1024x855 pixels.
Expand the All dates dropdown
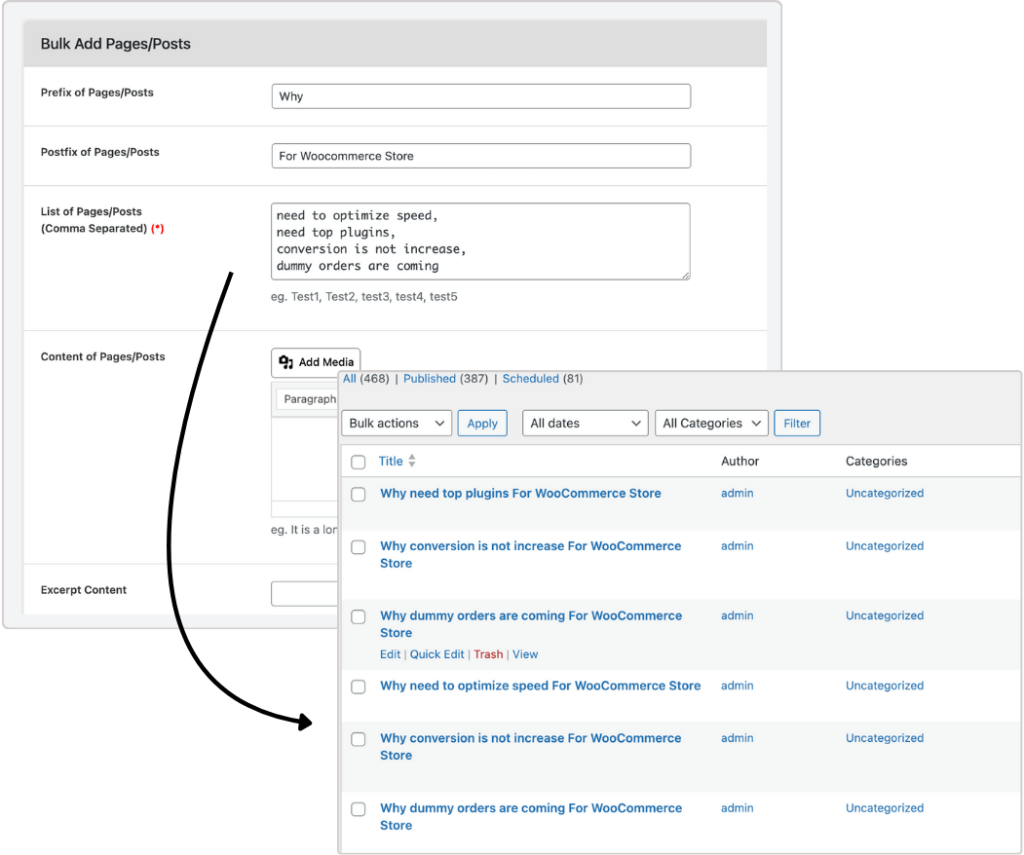click(585, 423)
